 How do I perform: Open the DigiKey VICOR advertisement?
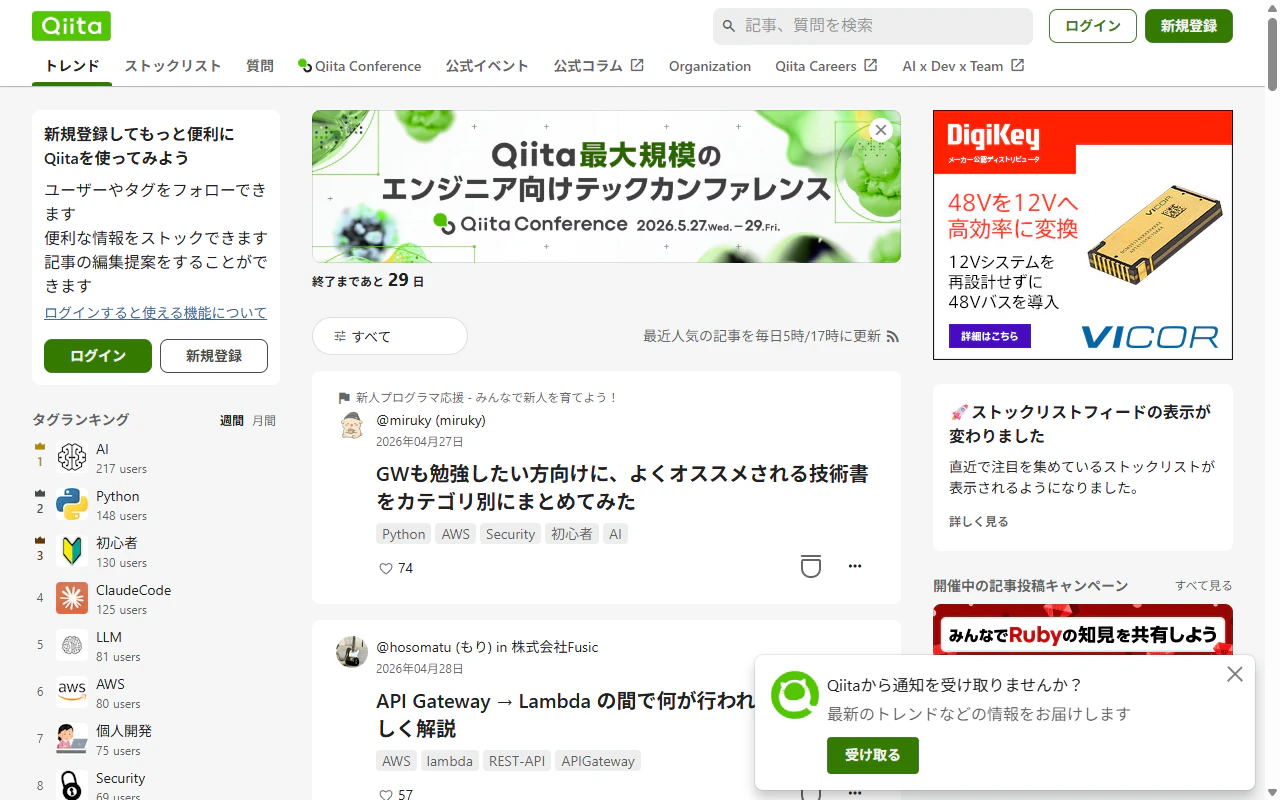click(1083, 235)
